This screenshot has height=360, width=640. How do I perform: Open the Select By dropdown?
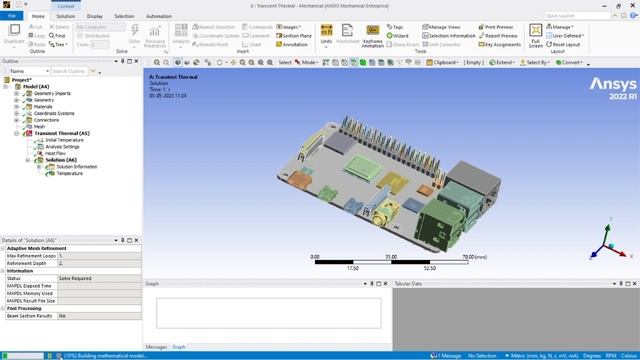[535, 62]
